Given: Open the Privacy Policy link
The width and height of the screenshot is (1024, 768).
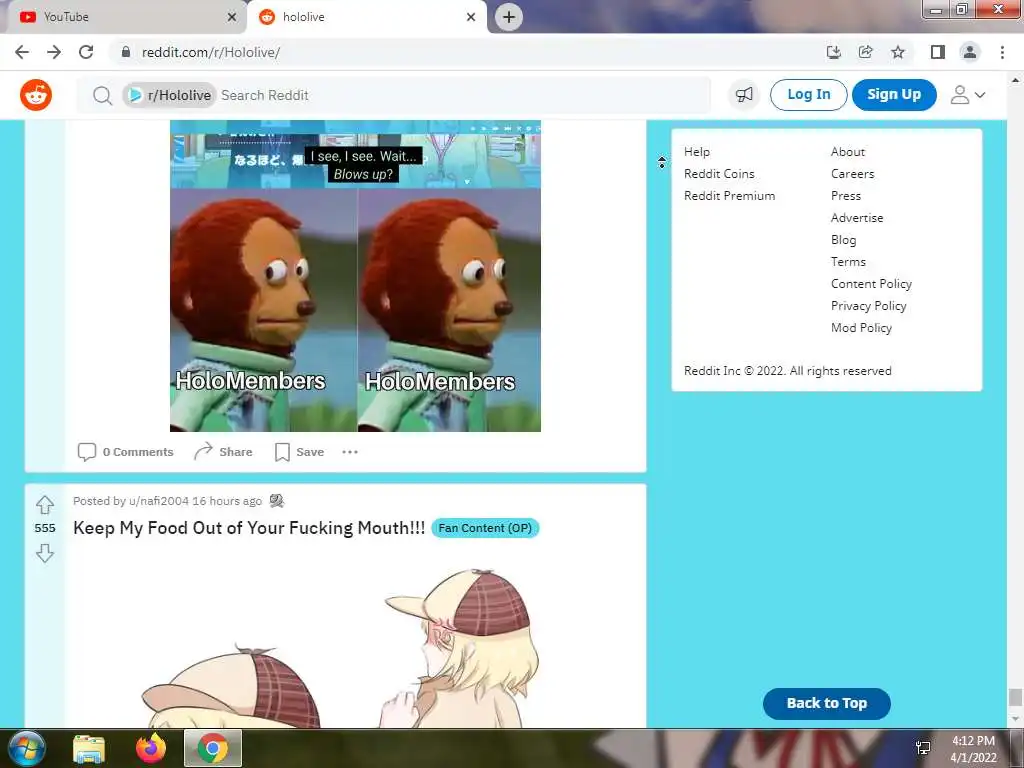Looking at the screenshot, I should [x=869, y=306].
